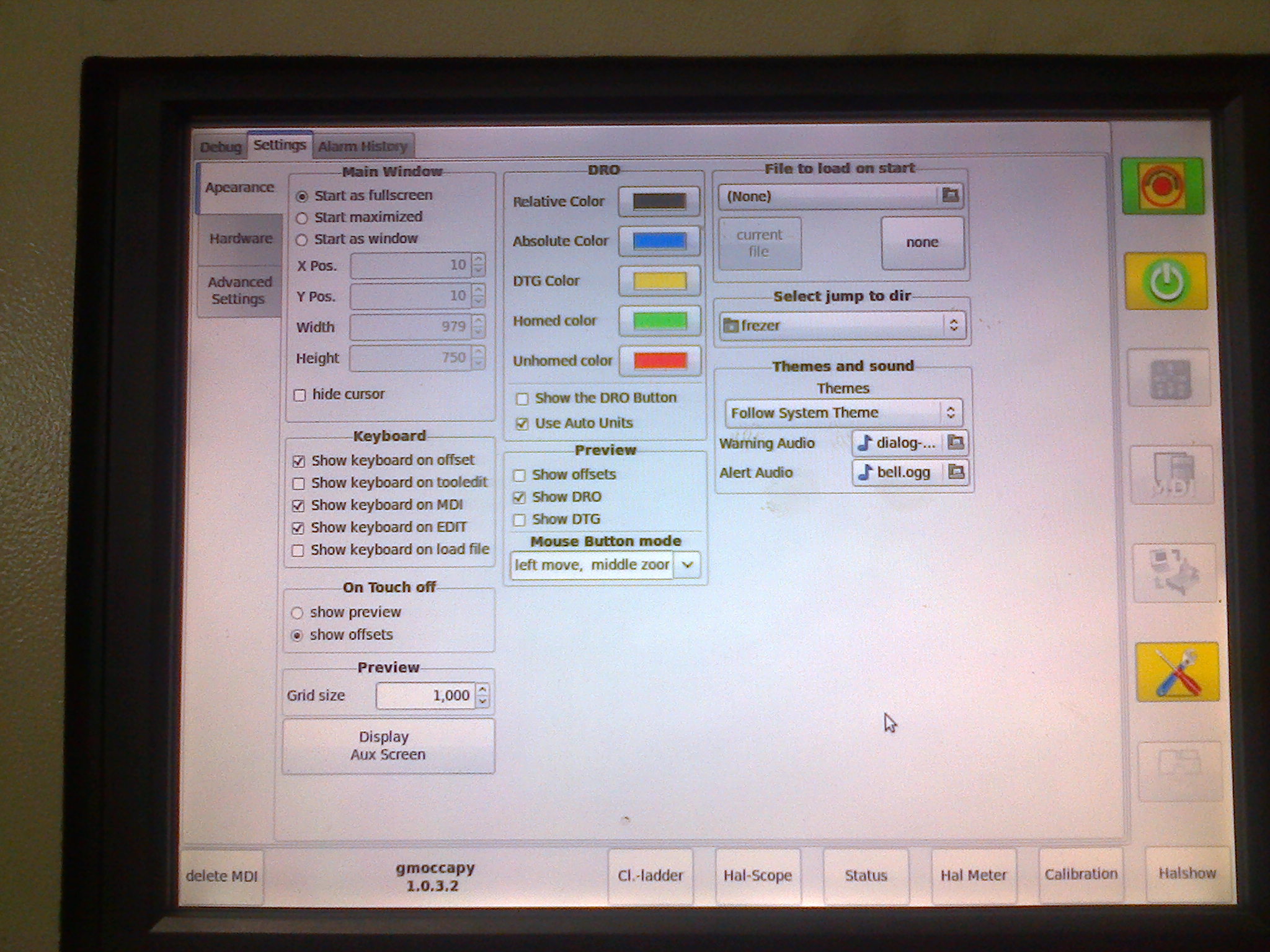Click the green machine power icon
The height and width of the screenshot is (952, 1270).
[1166, 281]
